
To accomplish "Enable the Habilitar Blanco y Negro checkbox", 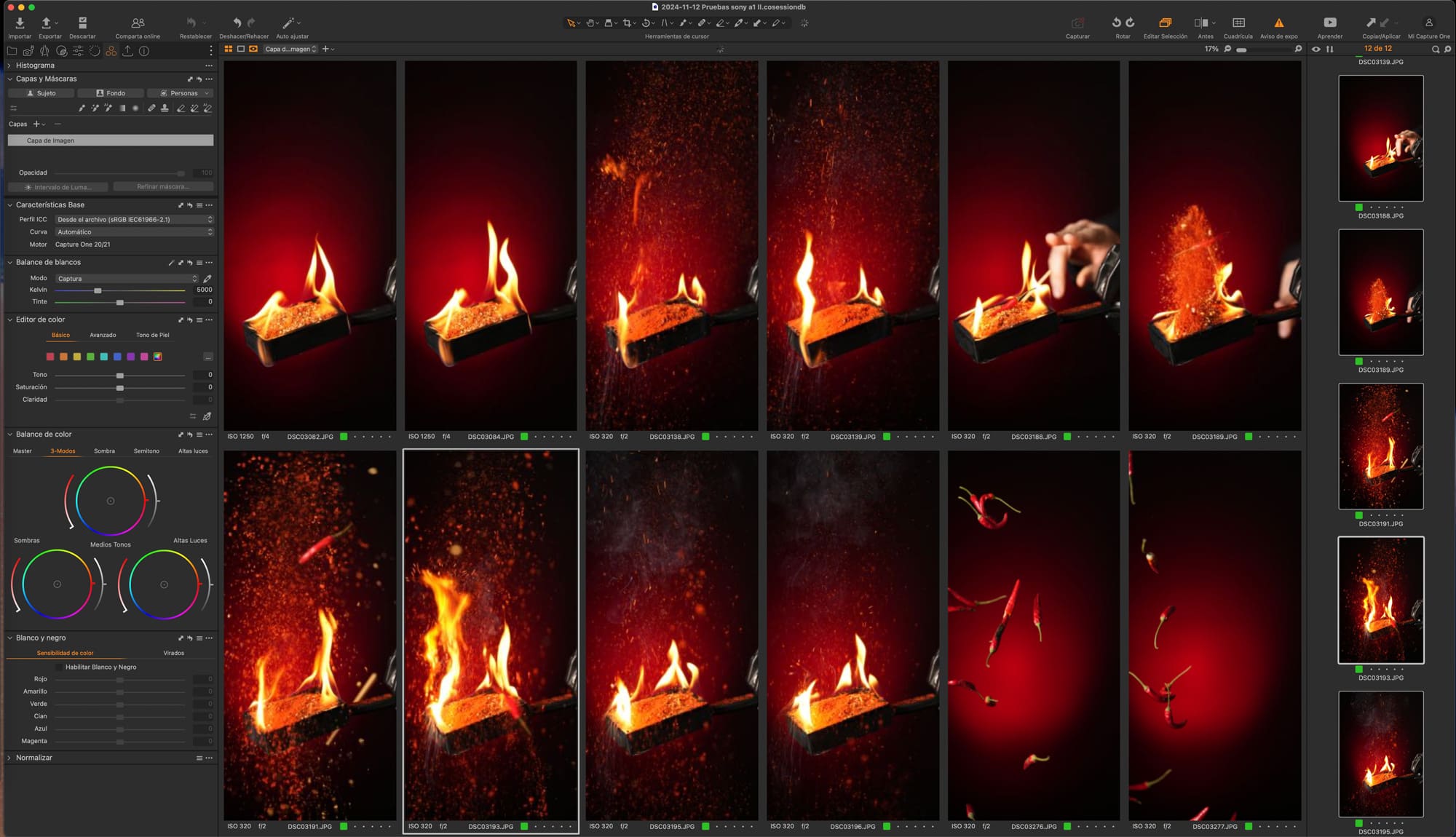I will [x=60, y=667].
